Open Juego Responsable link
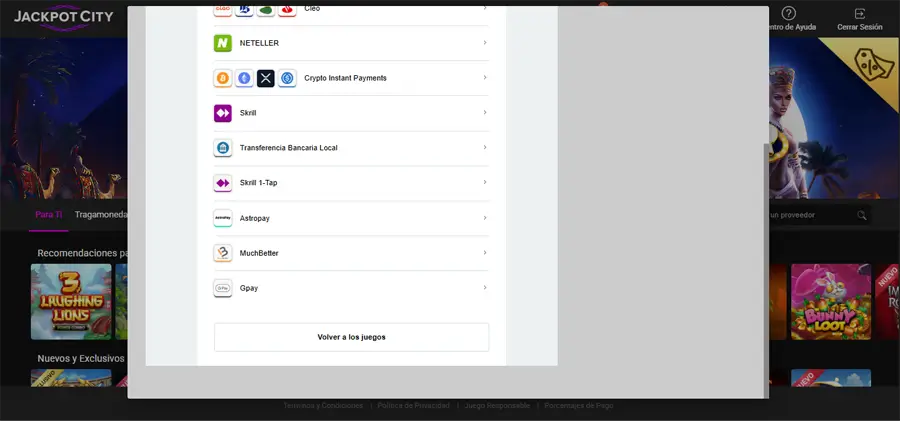900x421 pixels. 497,405
